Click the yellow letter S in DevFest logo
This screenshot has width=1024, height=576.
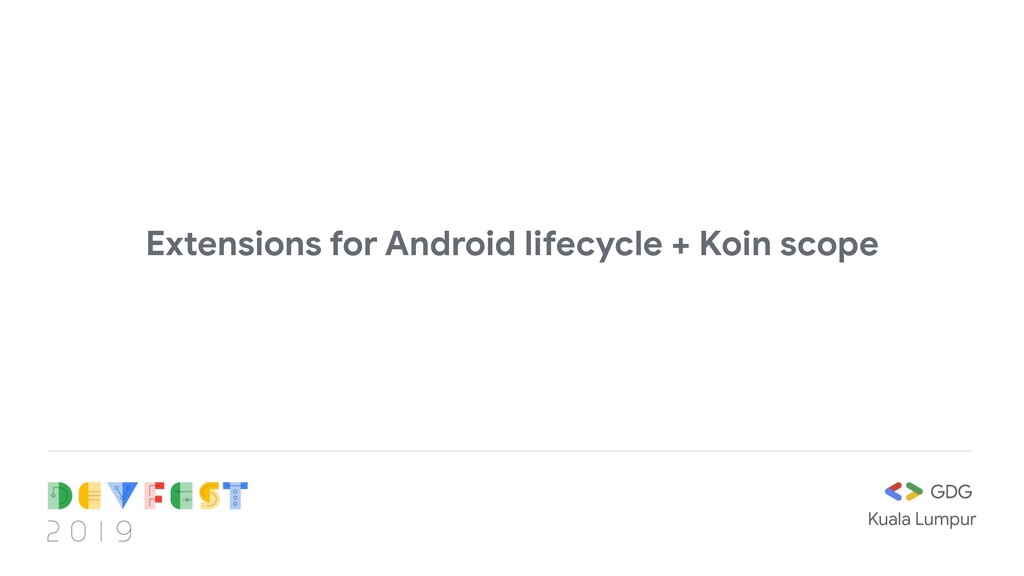tap(210, 496)
